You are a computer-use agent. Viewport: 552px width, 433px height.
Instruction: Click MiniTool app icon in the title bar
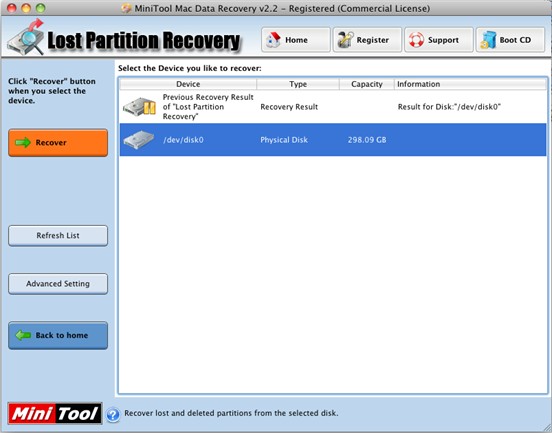(126, 8)
